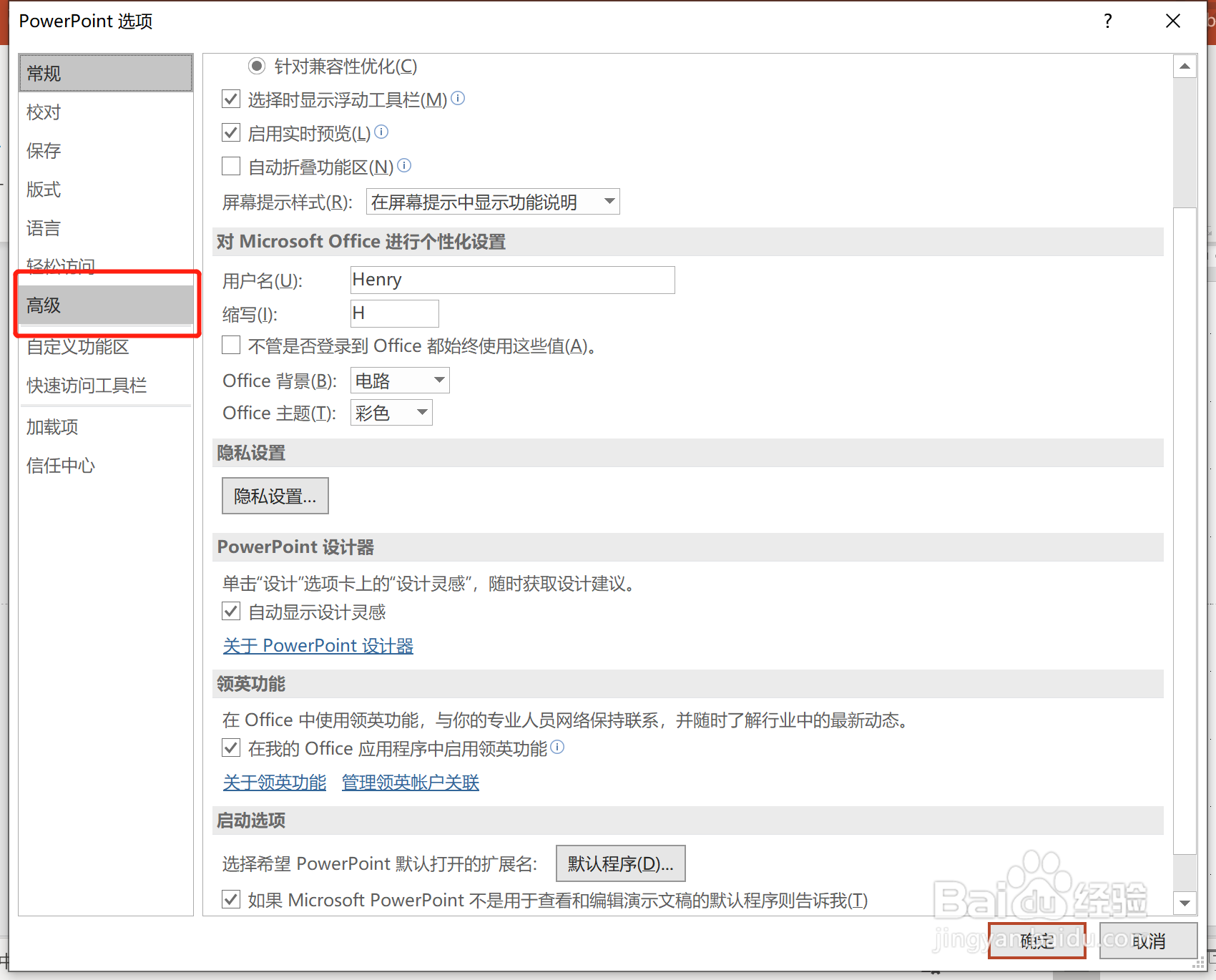The width and height of the screenshot is (1216, 980).
Task: Open the 加载项 category
Action: (x=106, y=427)
